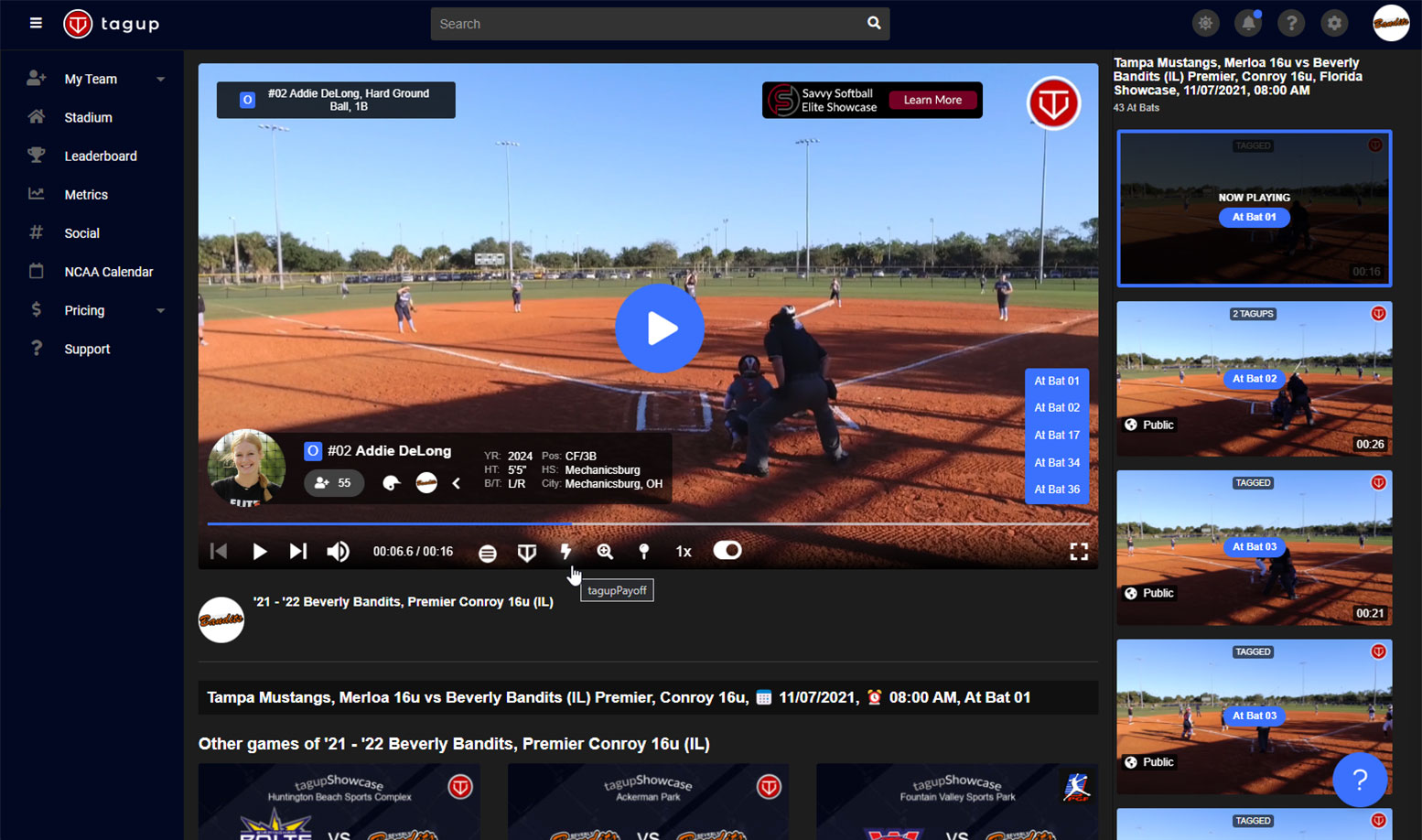Toggle the playlist lines icon in player controls
1422x840 pixels.
click(x=488, y=552)
